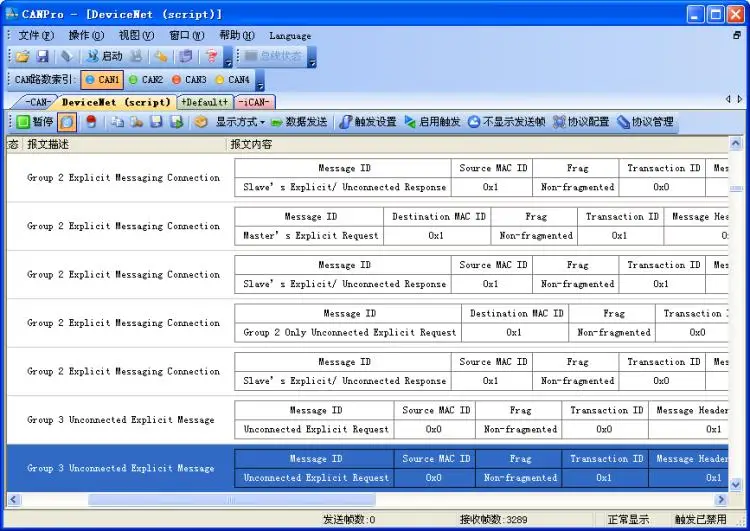The width and height of the screenshot is (750, 531).
Task: Click the open folder icon in main toolbar
Action: click(x=22, y=57)
